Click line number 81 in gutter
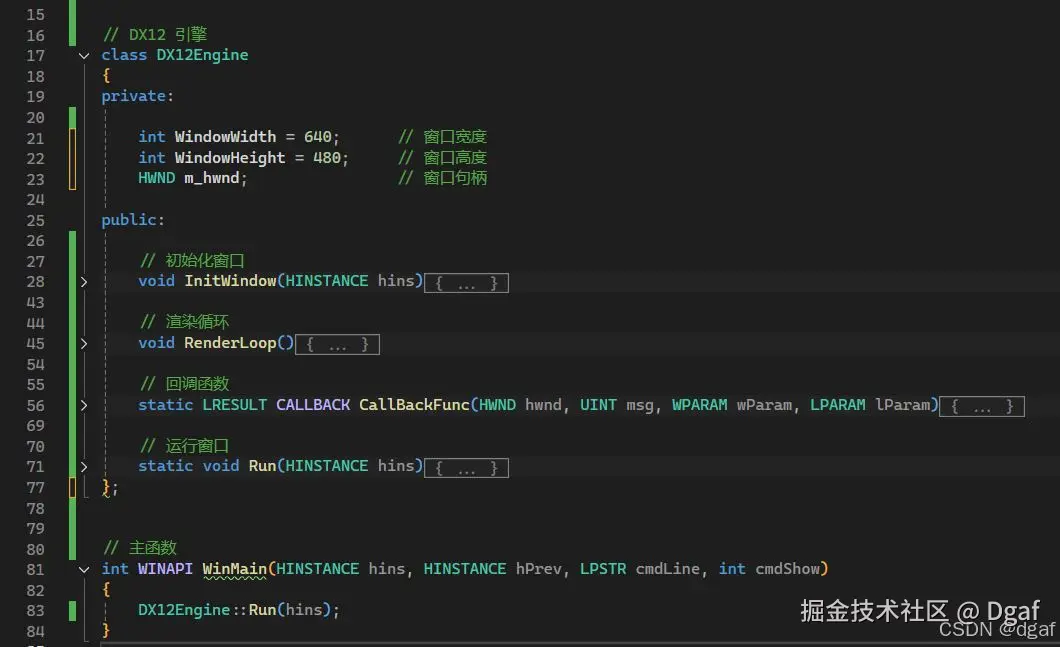Viewport: 1060px width, 647px height. pyautogui.click(x=35, y=569)
